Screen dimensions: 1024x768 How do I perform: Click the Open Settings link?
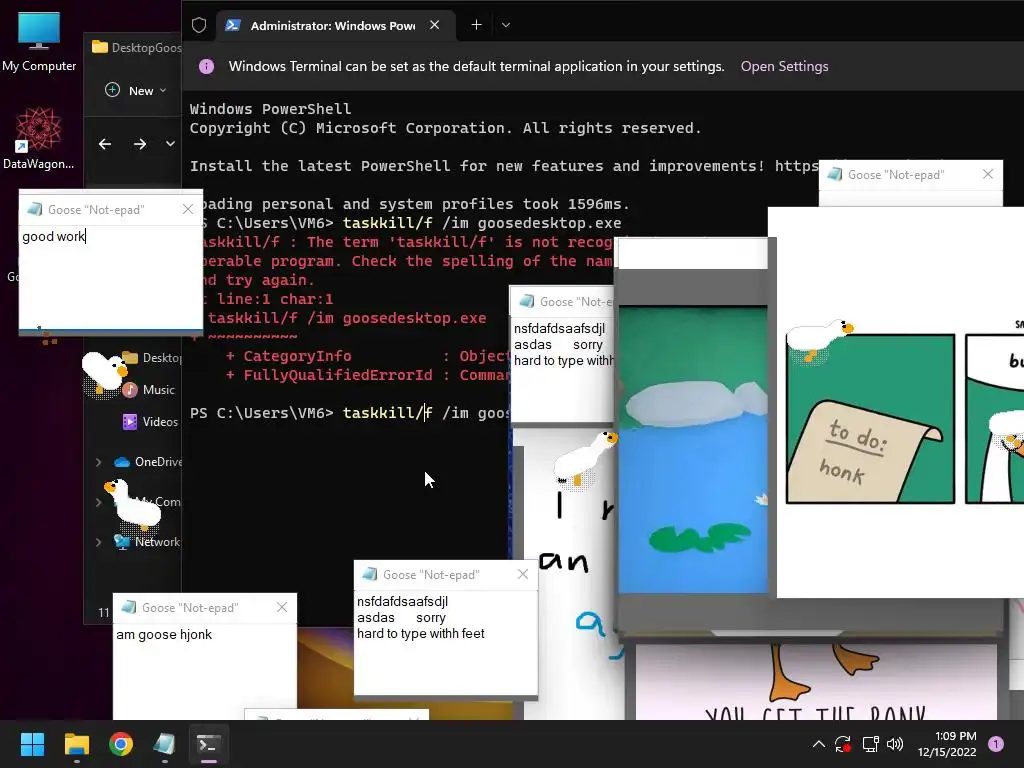784,66
